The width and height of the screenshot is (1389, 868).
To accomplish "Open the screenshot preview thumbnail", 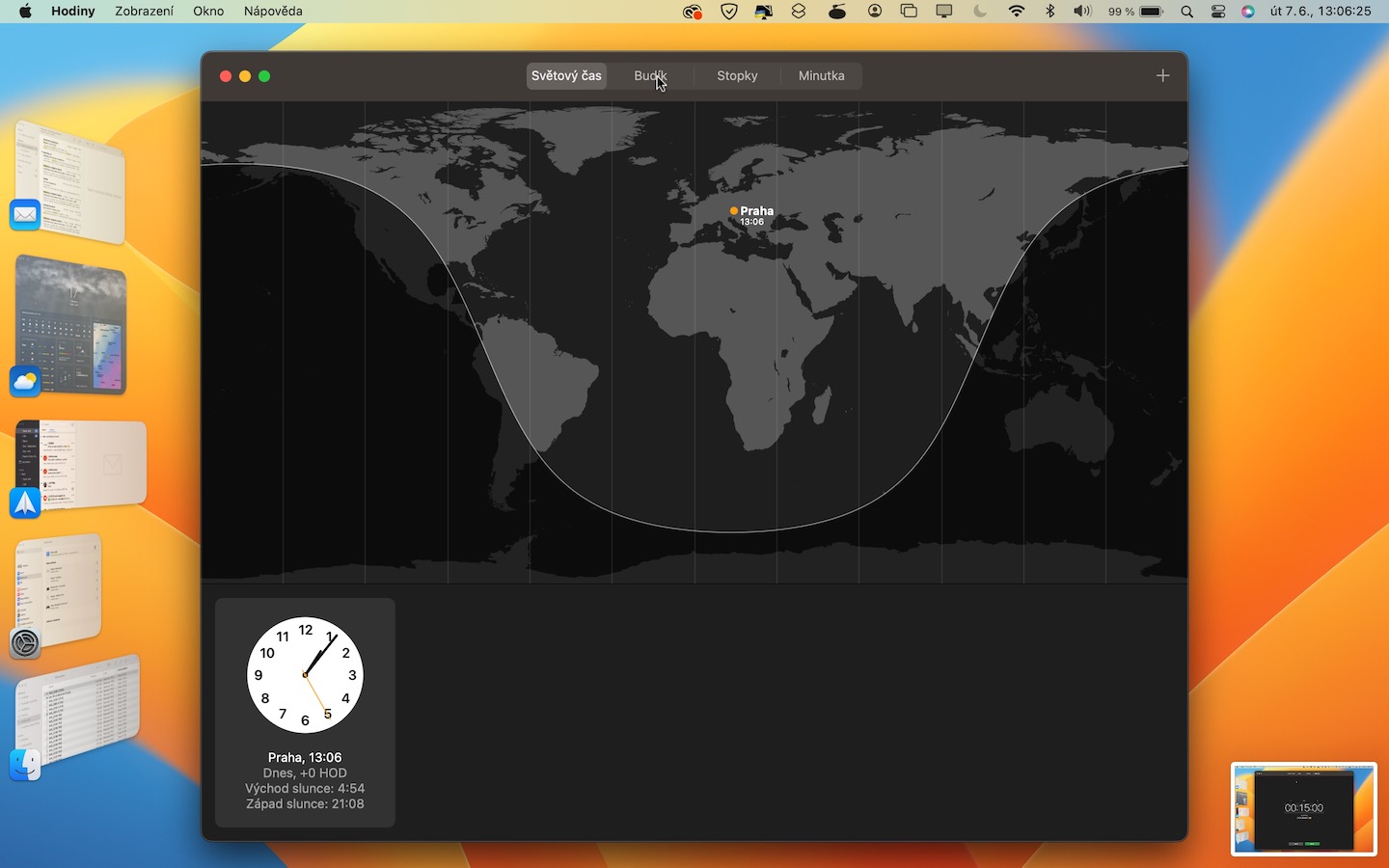I will click(x=1304, y=809).
